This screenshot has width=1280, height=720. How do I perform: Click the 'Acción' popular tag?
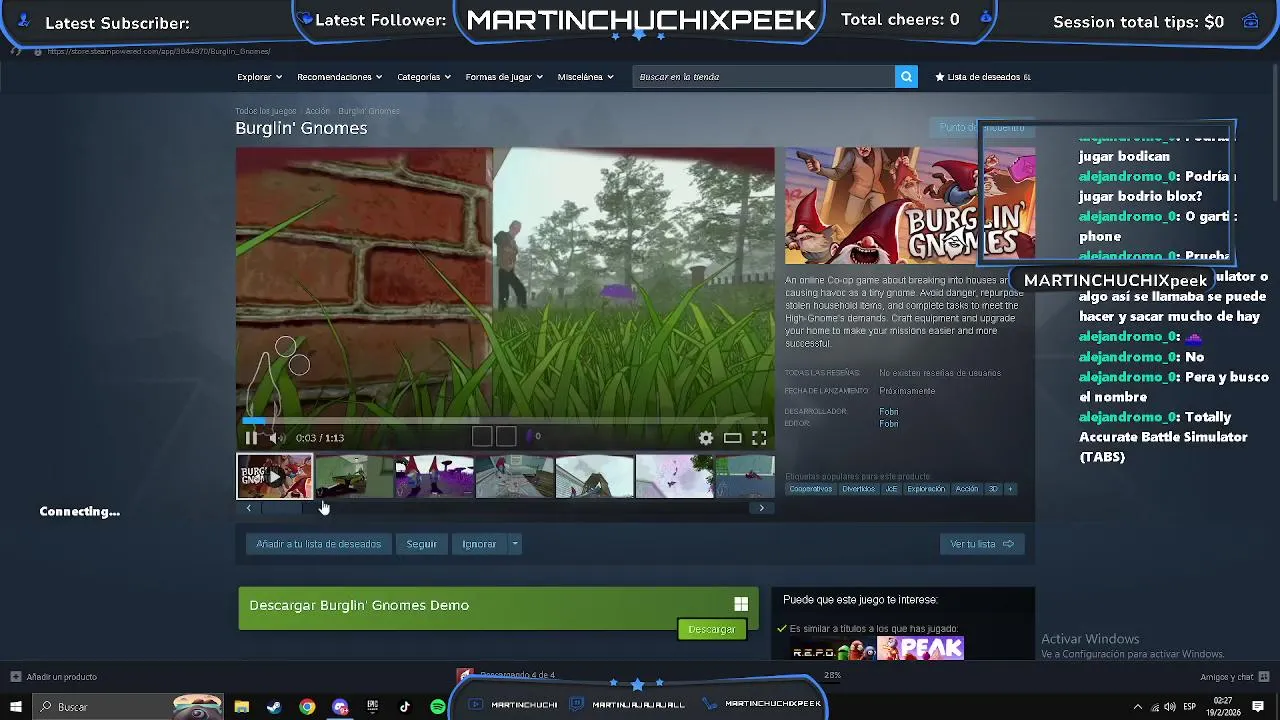click(966, 489)
